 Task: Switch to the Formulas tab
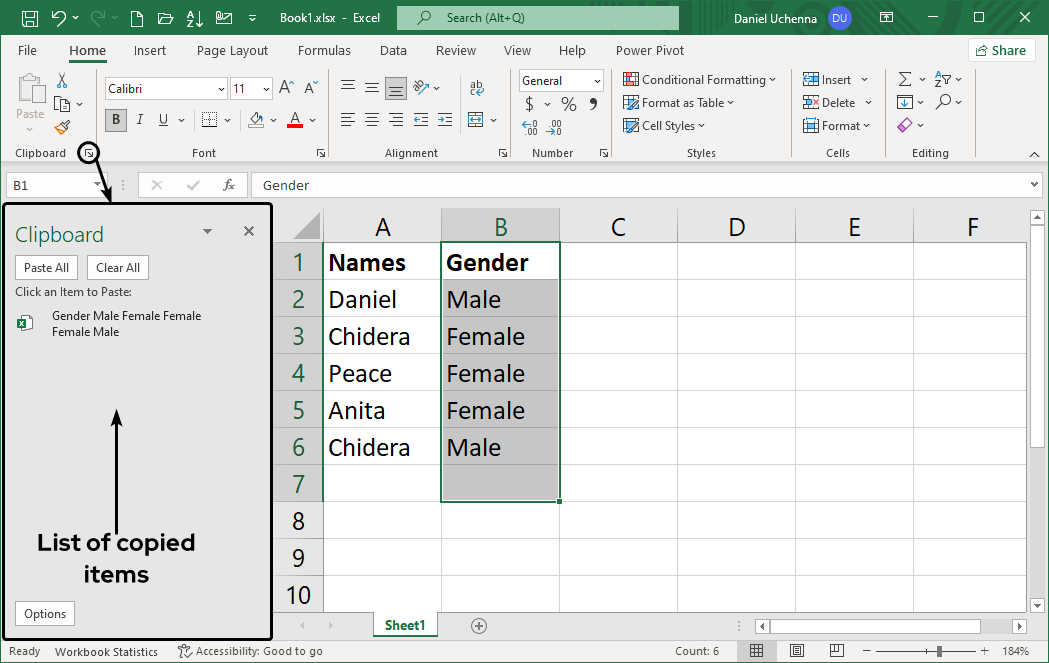324,51
